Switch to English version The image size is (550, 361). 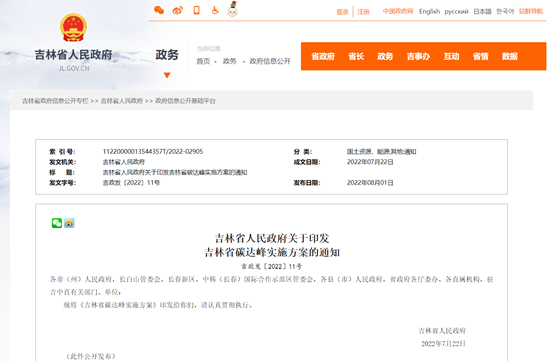[x=429, y=12]
